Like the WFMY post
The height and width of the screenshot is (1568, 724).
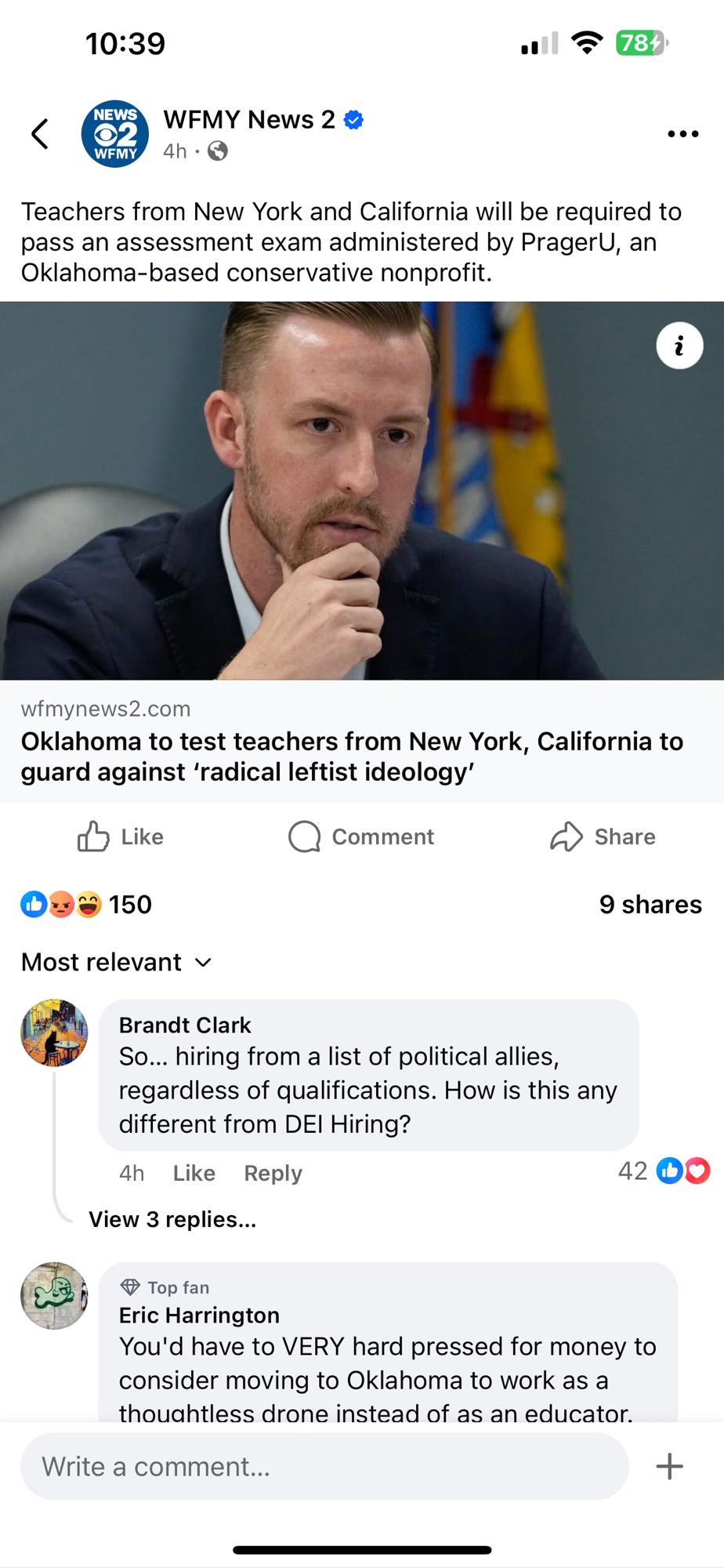(x=121, y=837)
